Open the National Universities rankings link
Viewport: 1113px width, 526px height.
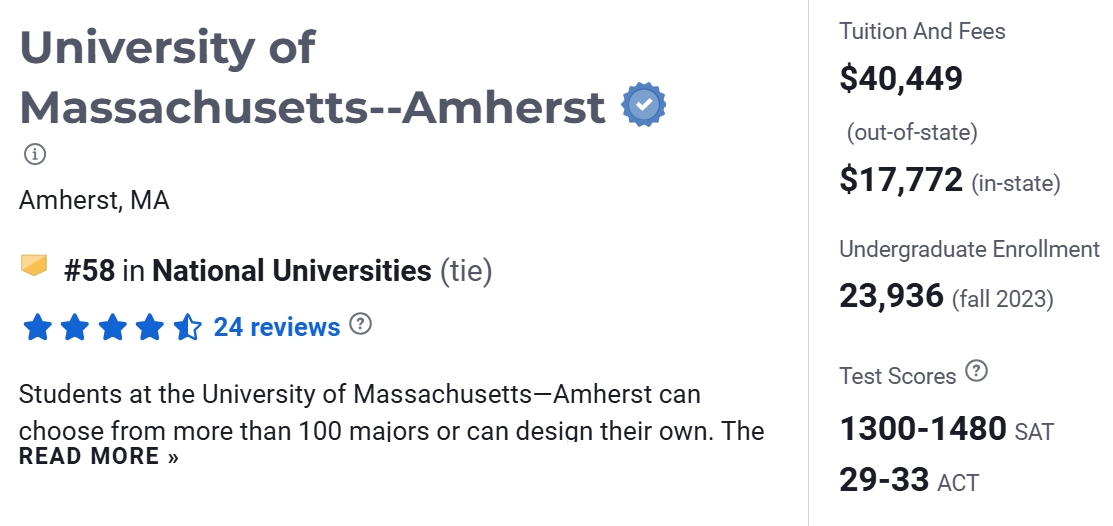pos(292,270)
